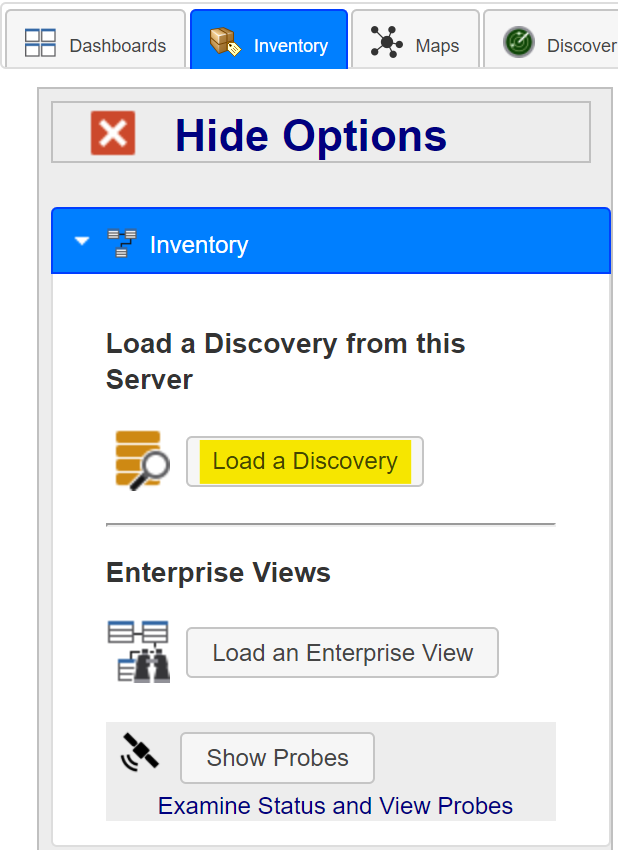The width and height of the screenshot is (618, 850).
Task: Click the Enterprise Views binoculars icon
Action: 139,651
